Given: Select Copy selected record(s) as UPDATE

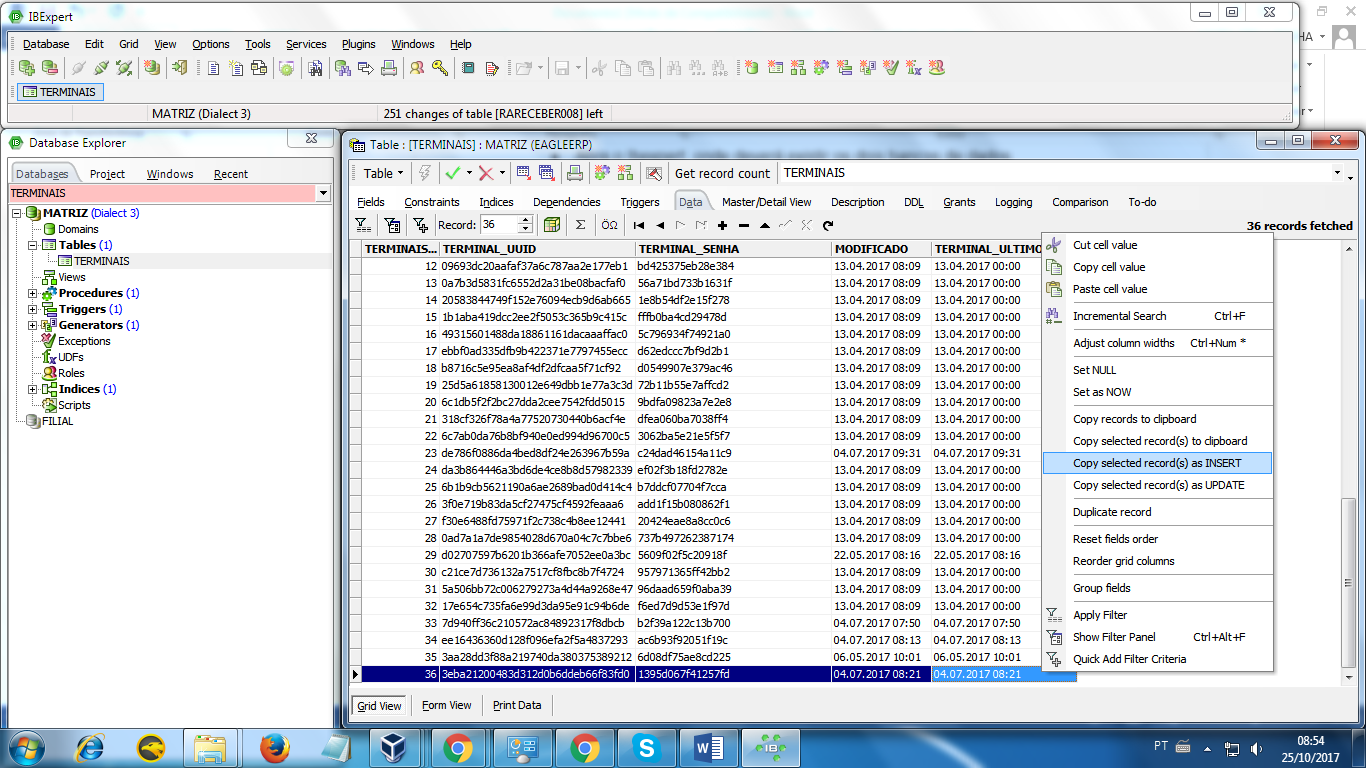Looking at the screenshot, I should click(x=1157, y=485).
